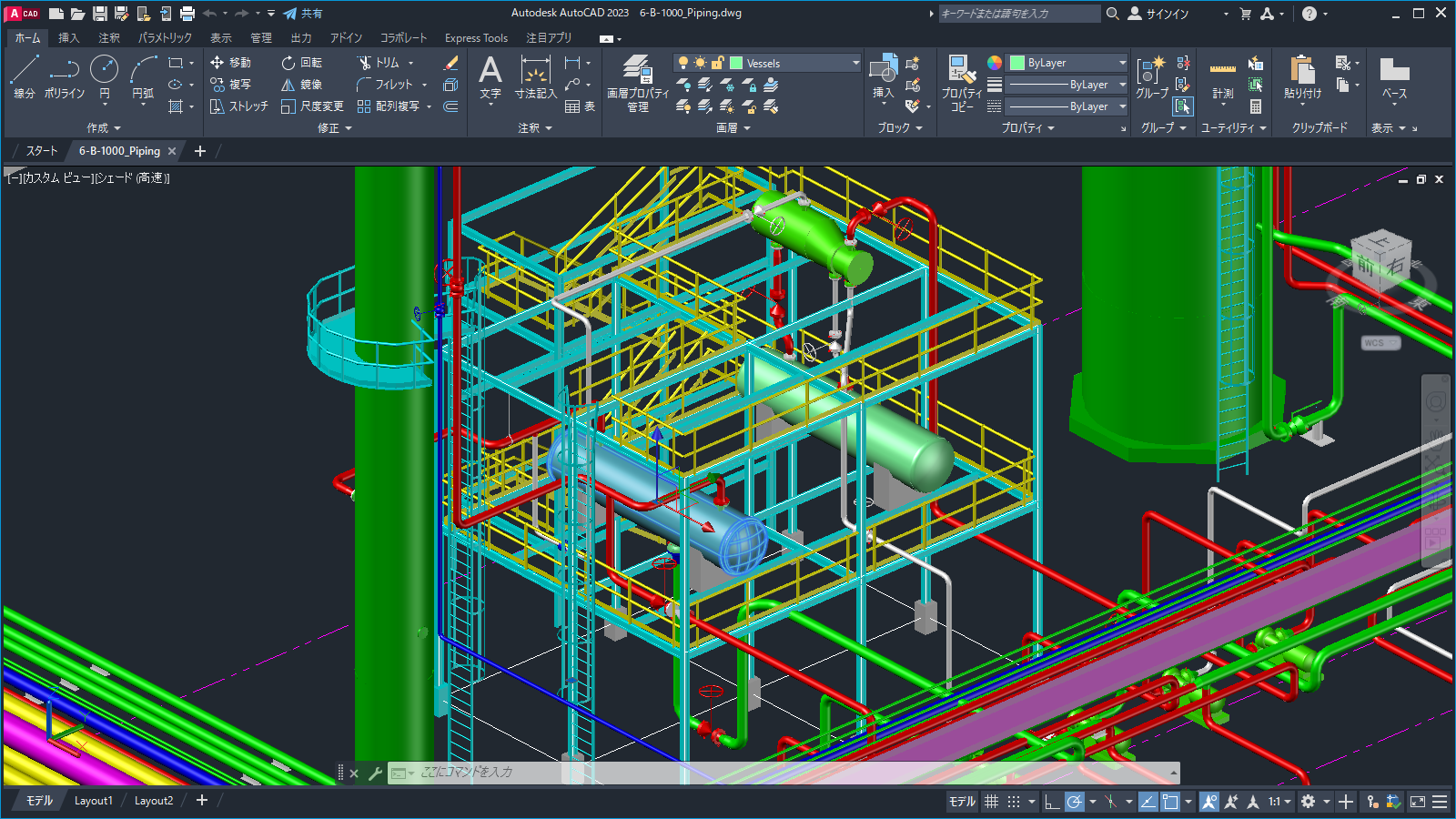Image resolution: width=1456 pixels, height=819 pixels.
Task: Select the ポリライン (Polyline) tool
Action: pos(64,77)
